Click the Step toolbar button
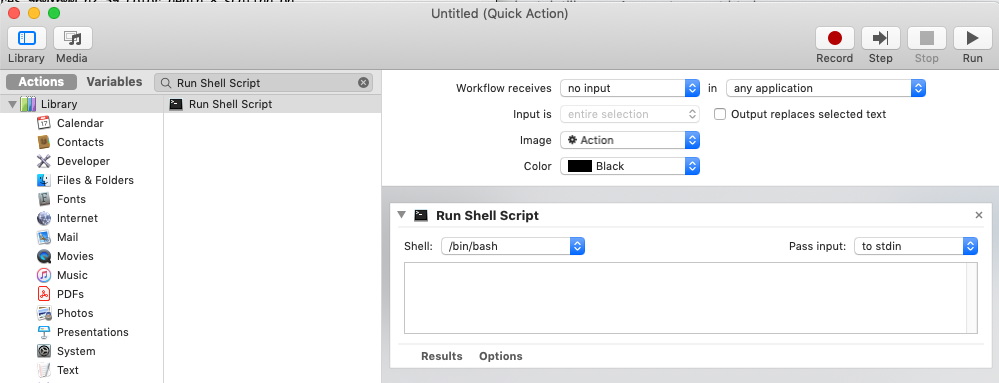This screenshot has width=999, height=383. [x=880, y=38]
